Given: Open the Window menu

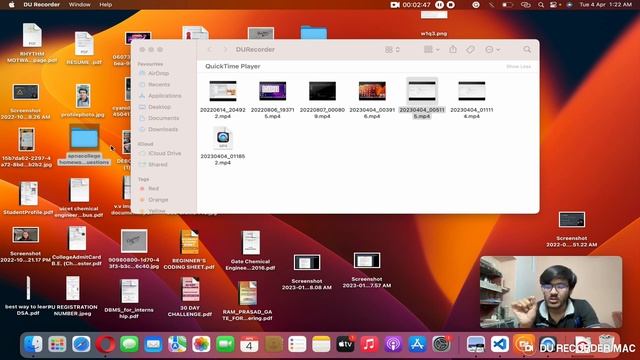Looking at the screenshot, I should pyautogui.click(x=79, y=4).
